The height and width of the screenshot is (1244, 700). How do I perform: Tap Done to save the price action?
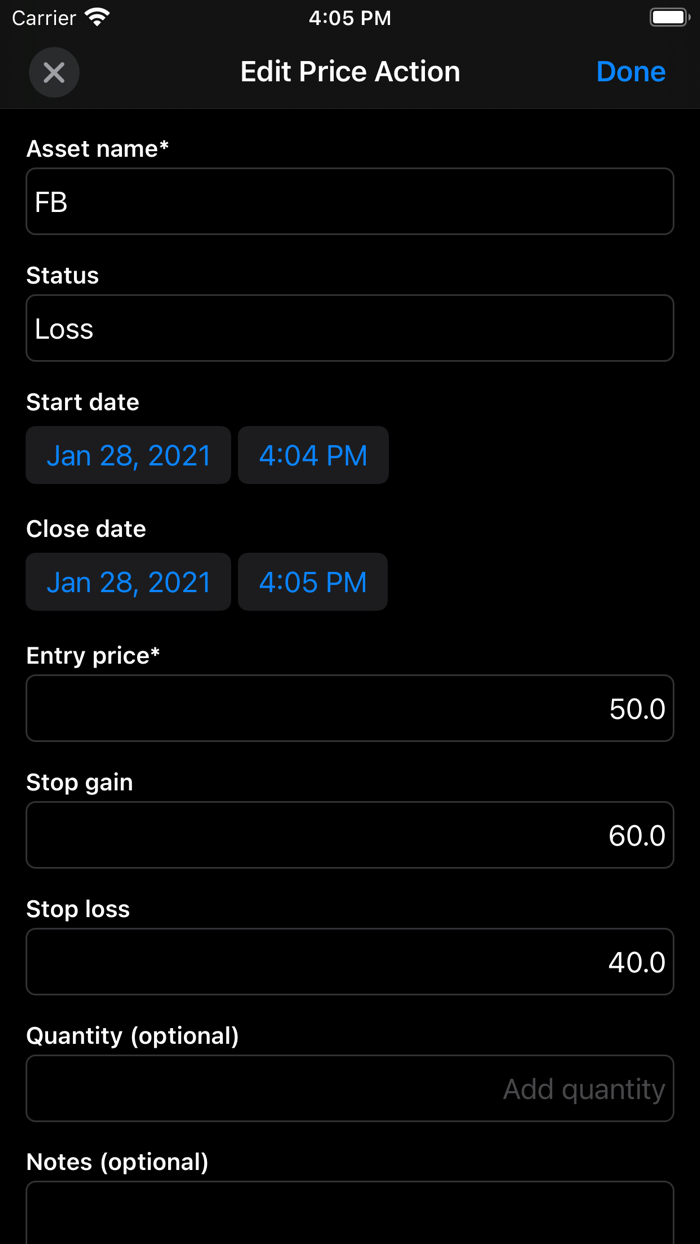(631, 71)
